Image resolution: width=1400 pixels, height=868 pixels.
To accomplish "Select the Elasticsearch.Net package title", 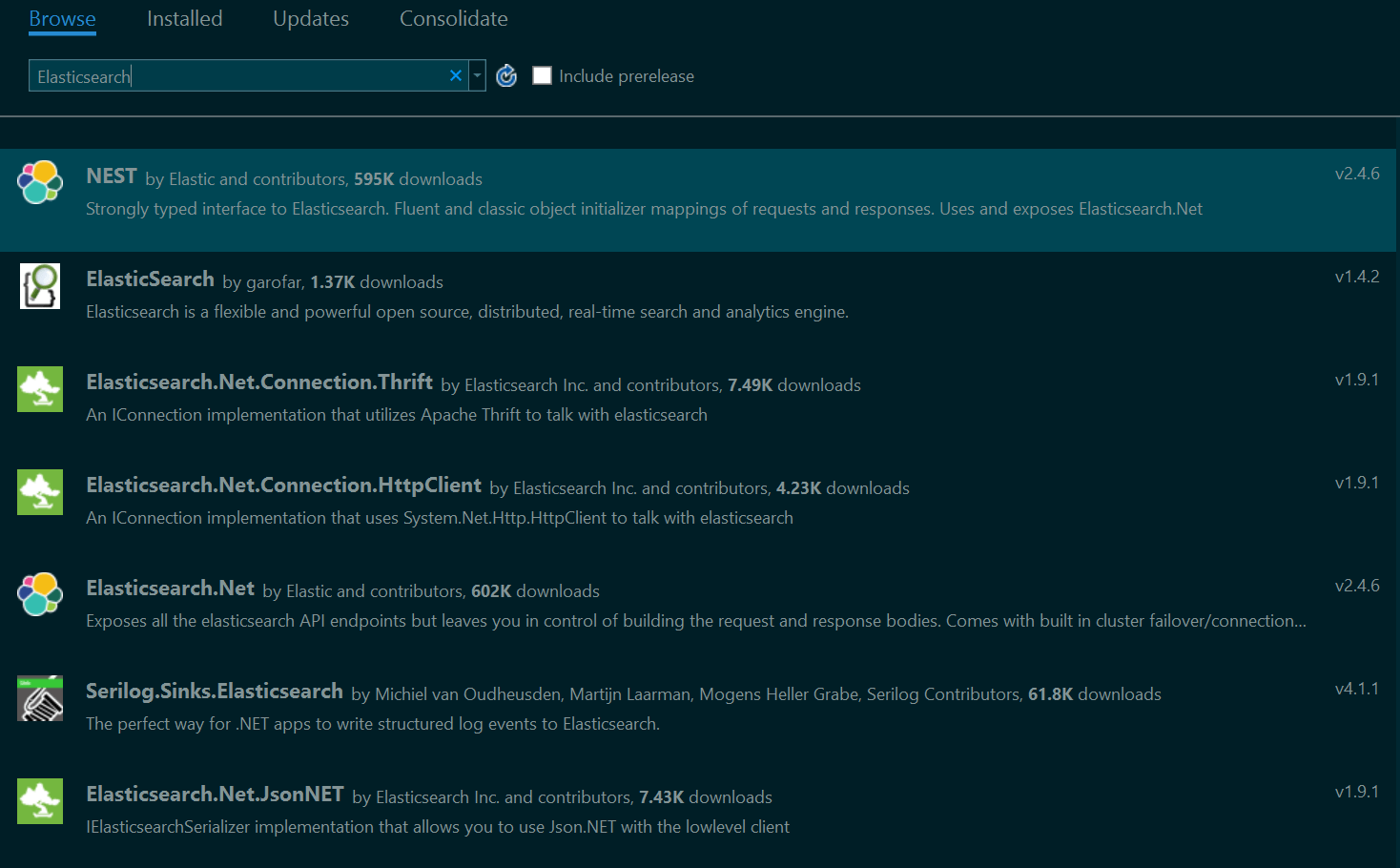I will pos(170,589).
